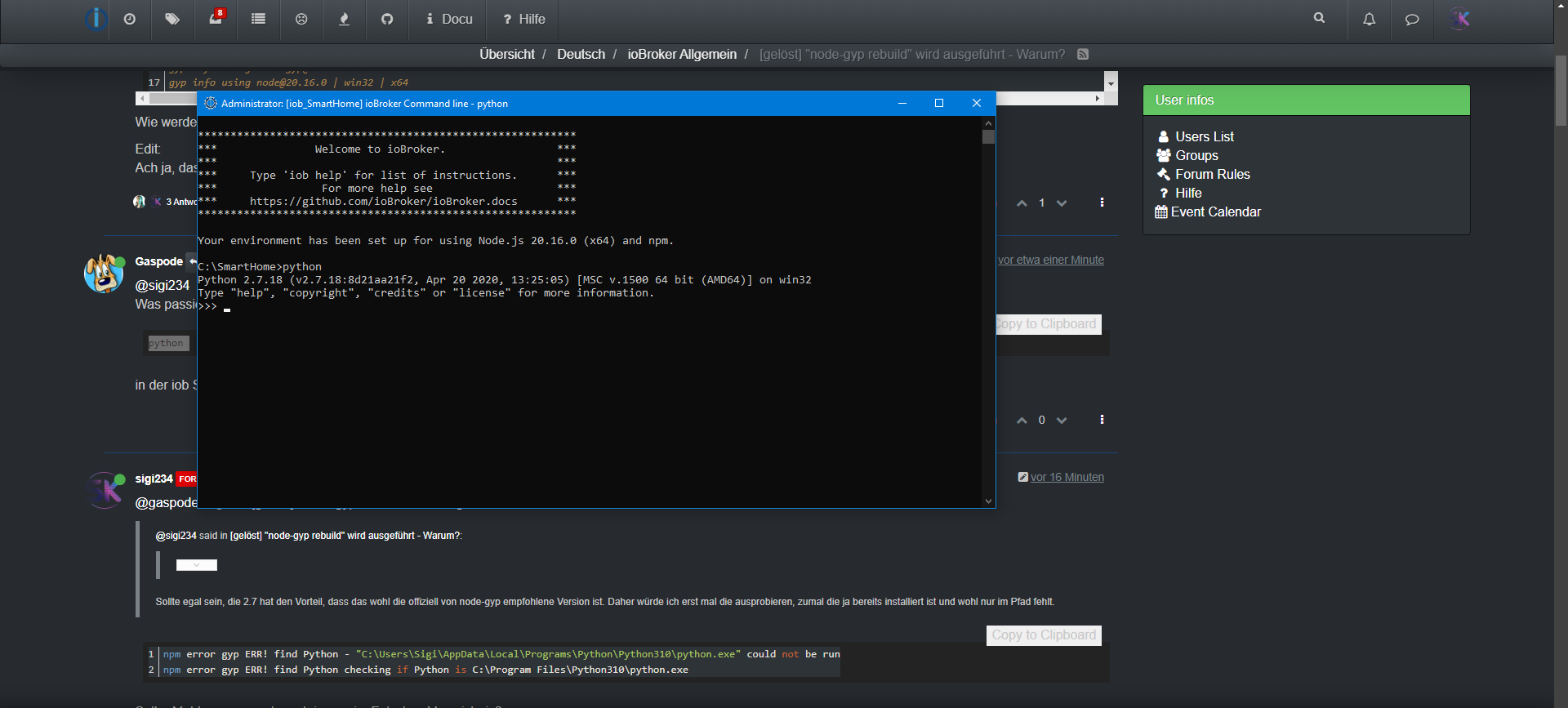Open the GitHub icon link in the navbar

[x=387, y=19]
